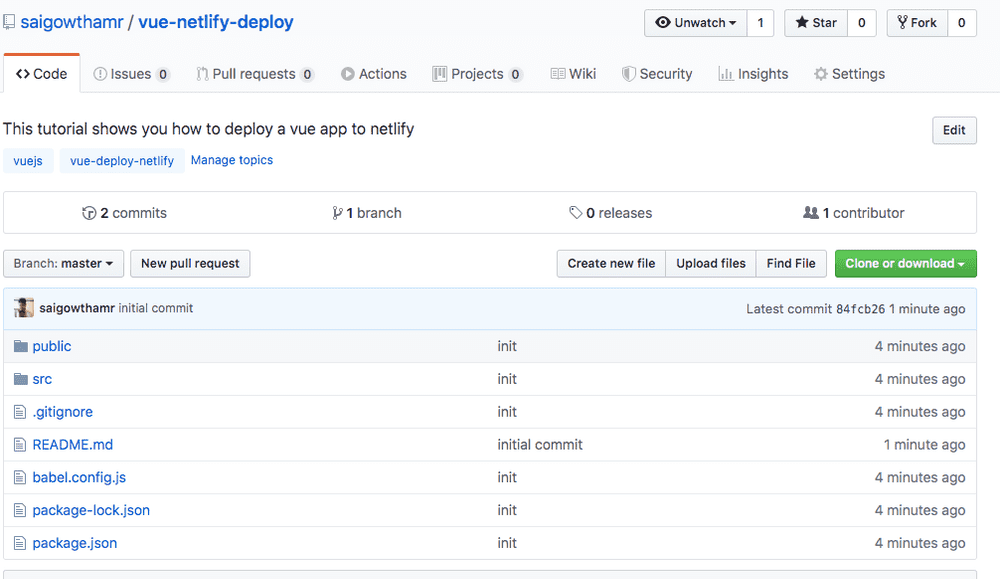The height and width of the screenshot is (579, 1000).
Task: Click the src folder icon
Action: [21, 379]
